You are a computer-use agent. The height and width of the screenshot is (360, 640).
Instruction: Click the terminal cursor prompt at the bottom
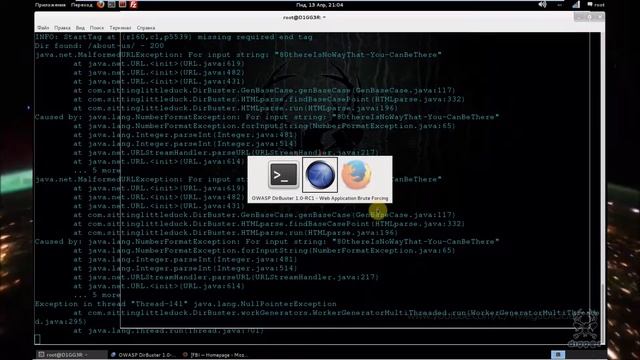[x=38, y=339]
